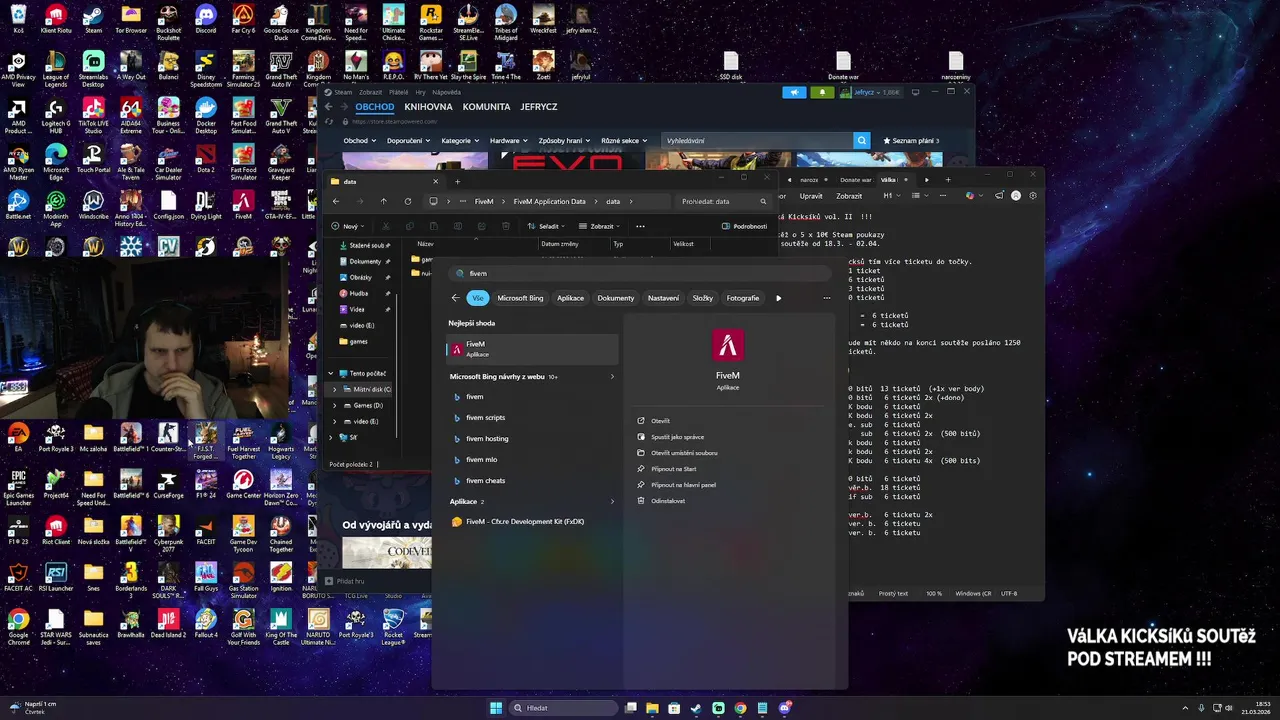Click the back arrow in search filters

(x=455, y=298)
